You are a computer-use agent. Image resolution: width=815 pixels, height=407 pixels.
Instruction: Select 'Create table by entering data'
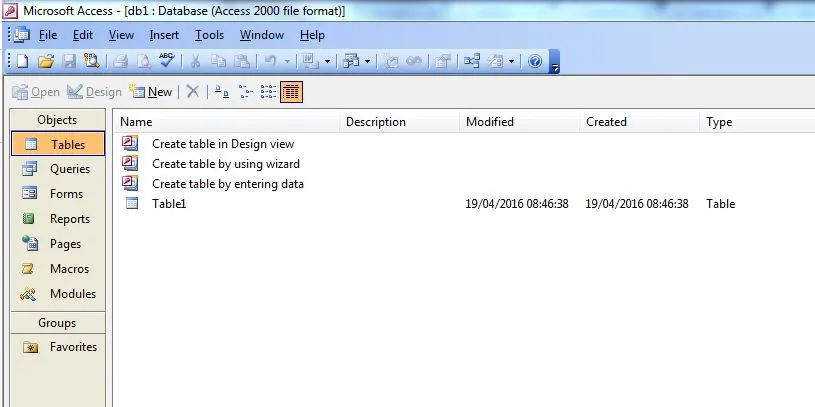[x=213, y=183]
